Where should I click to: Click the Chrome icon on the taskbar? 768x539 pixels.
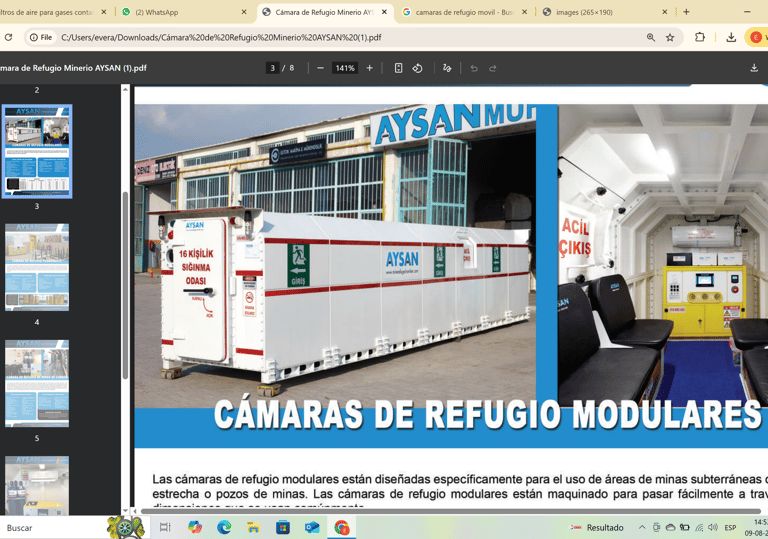(341, 528)
